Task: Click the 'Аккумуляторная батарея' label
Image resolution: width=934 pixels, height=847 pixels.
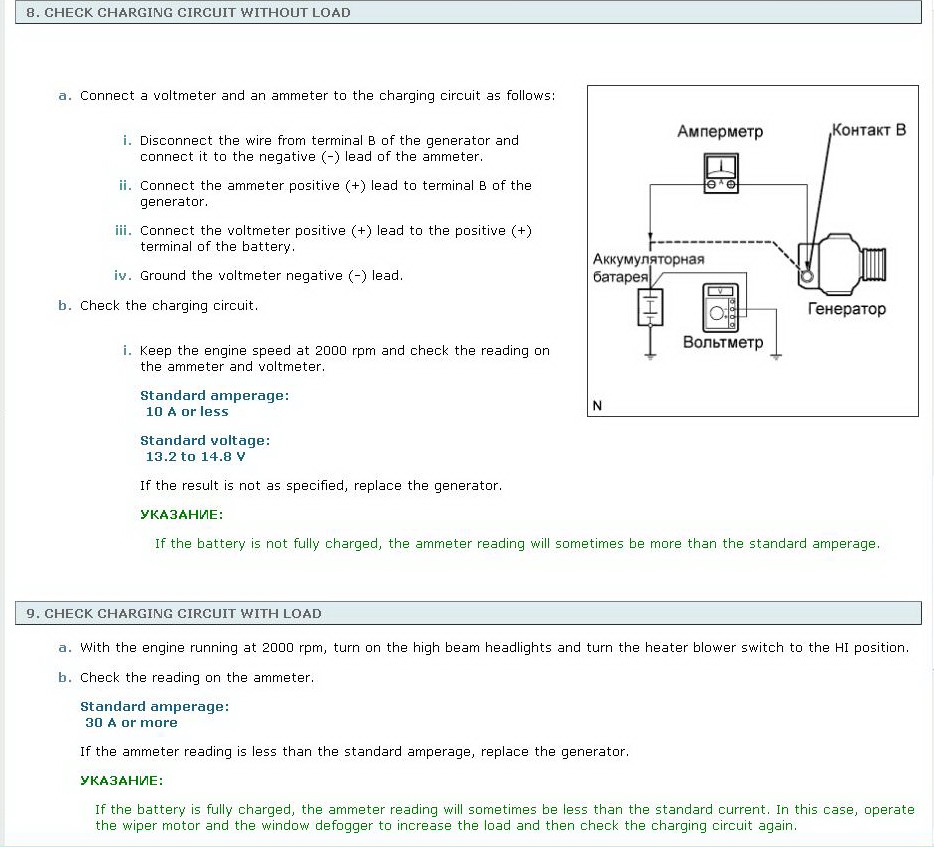Action: click(x=648, y=267)
